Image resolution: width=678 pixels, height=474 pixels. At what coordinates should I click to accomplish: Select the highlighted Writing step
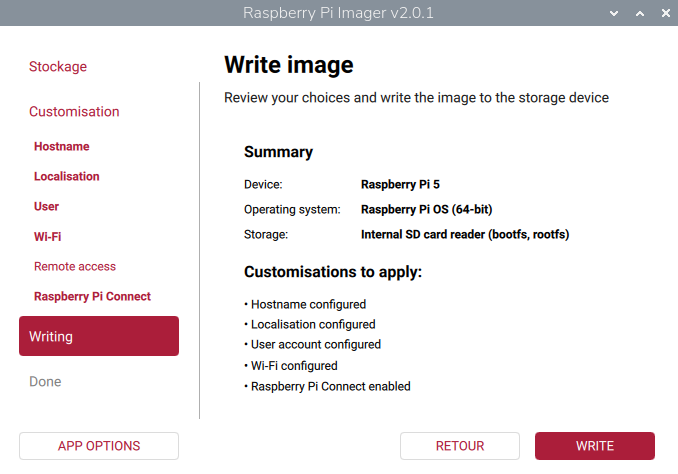pos(99,336)
